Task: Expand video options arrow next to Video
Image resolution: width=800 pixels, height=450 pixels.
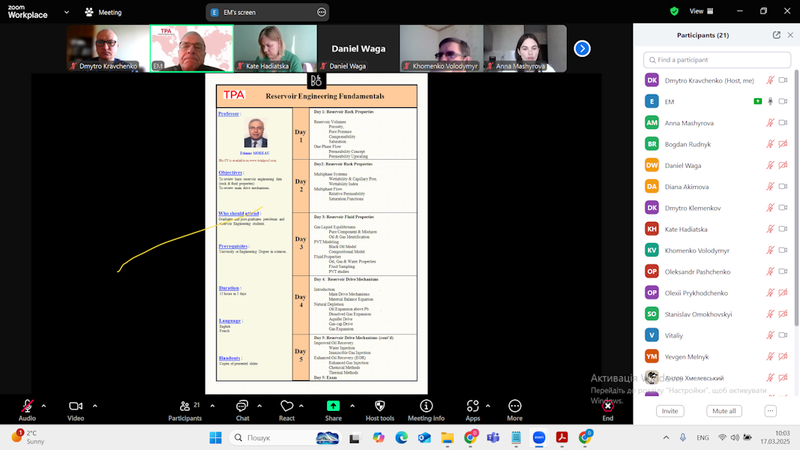Action: click(x=95, y=406)
